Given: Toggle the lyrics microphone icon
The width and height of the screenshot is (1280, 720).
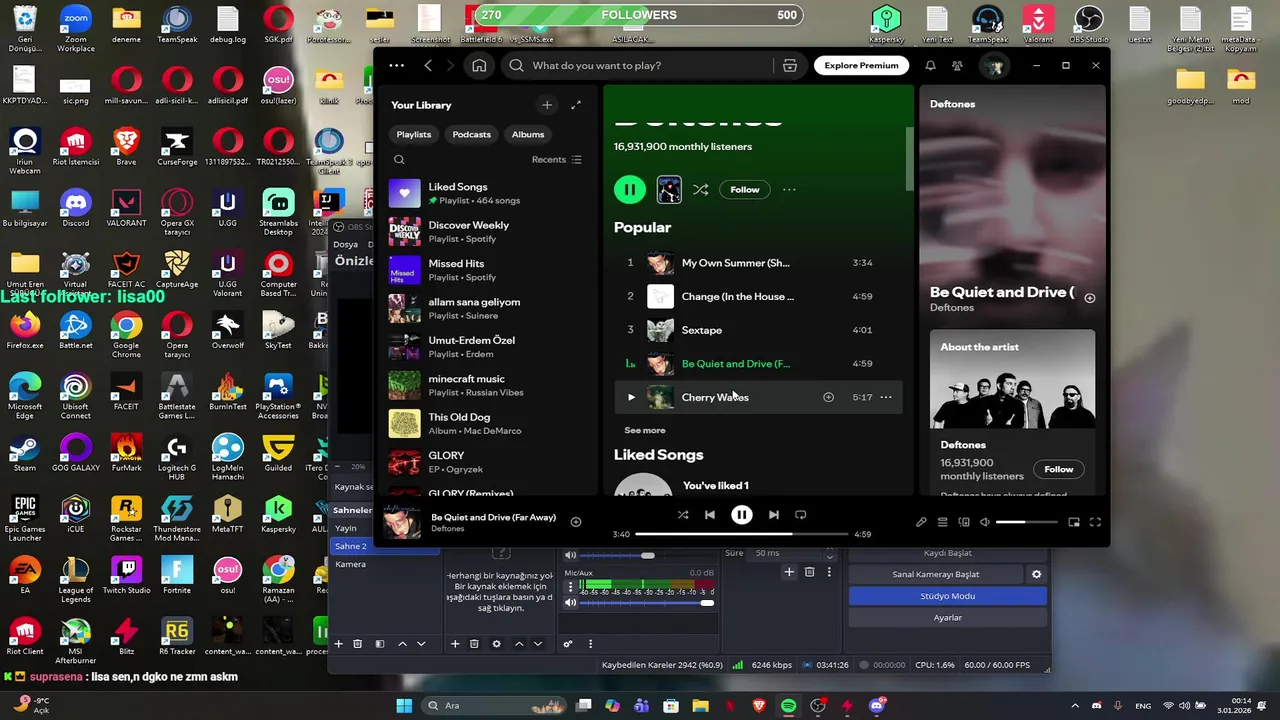Looking at the screenshot, I should (x=921, y=522).
